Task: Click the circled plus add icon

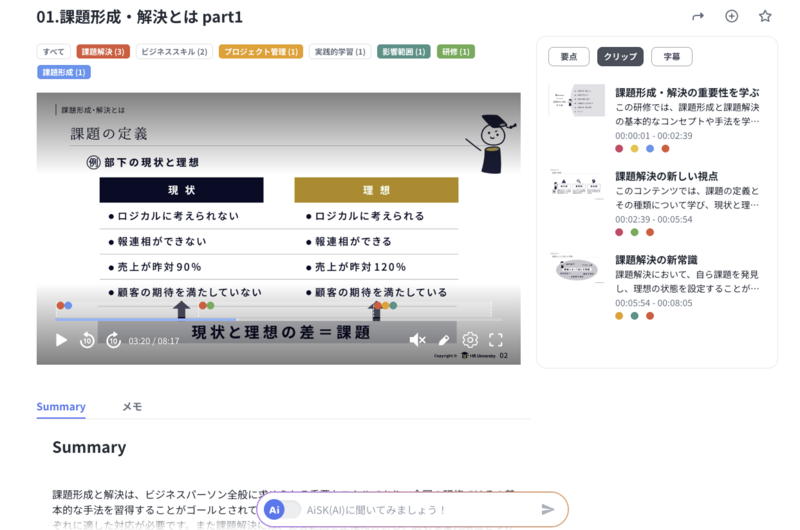Action: click(731, 16)
